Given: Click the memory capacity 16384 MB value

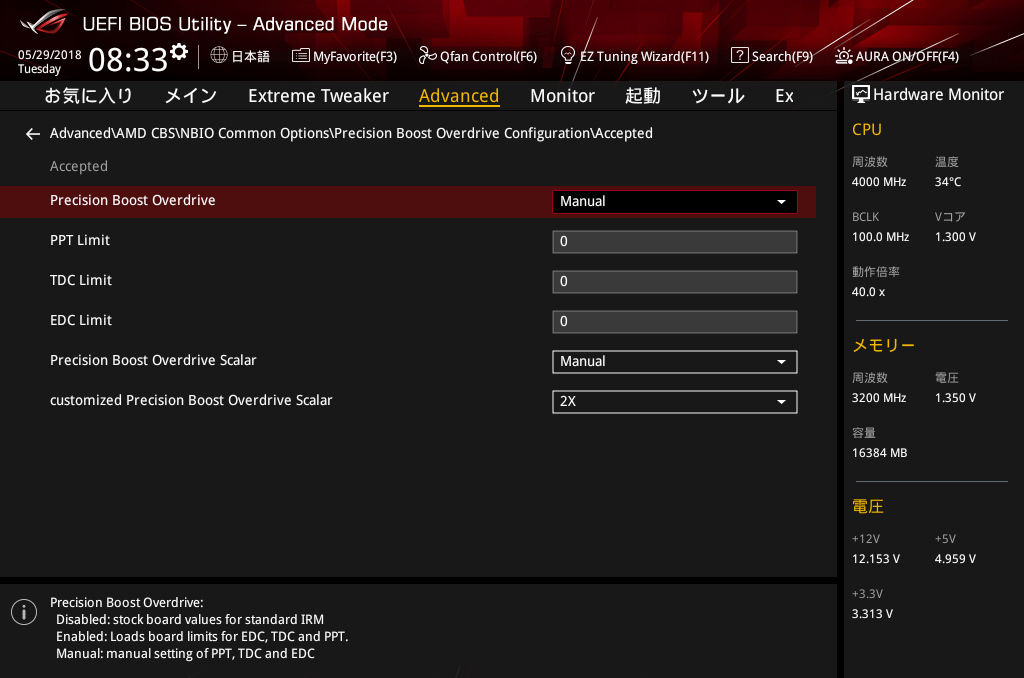Looking at the screenshot, I should [880, 453].
